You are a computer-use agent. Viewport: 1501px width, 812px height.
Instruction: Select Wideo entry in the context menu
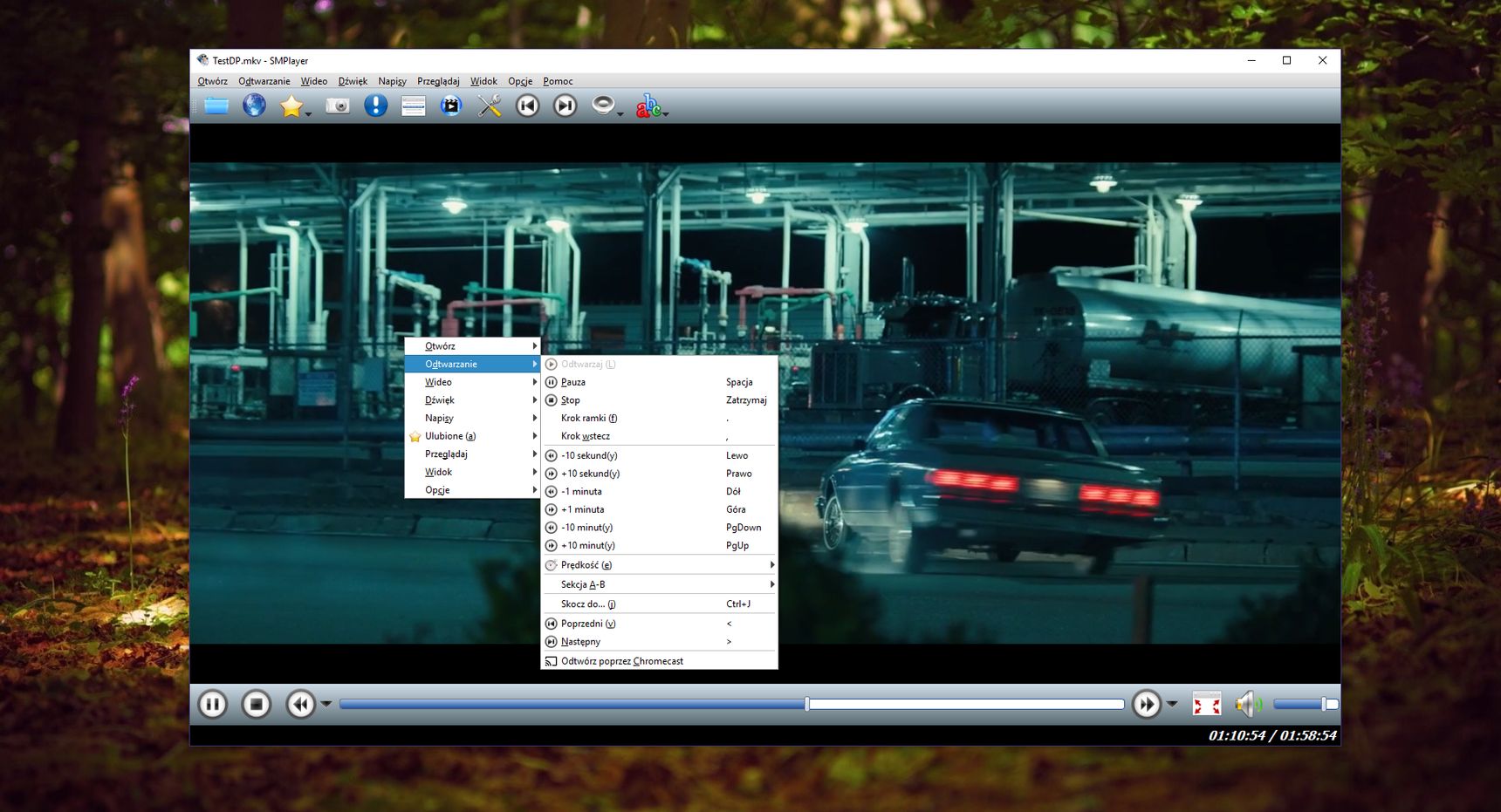tap(472, 382)
